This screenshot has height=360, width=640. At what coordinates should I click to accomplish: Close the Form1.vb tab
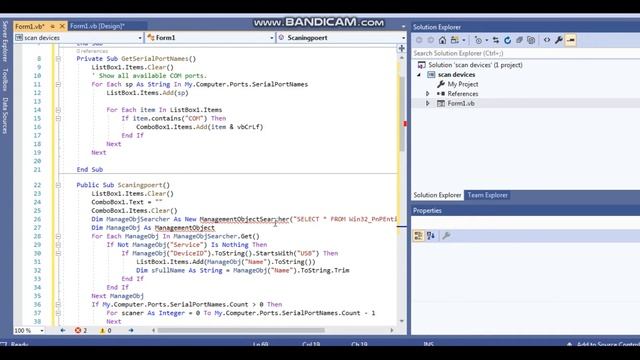[62, 26]
